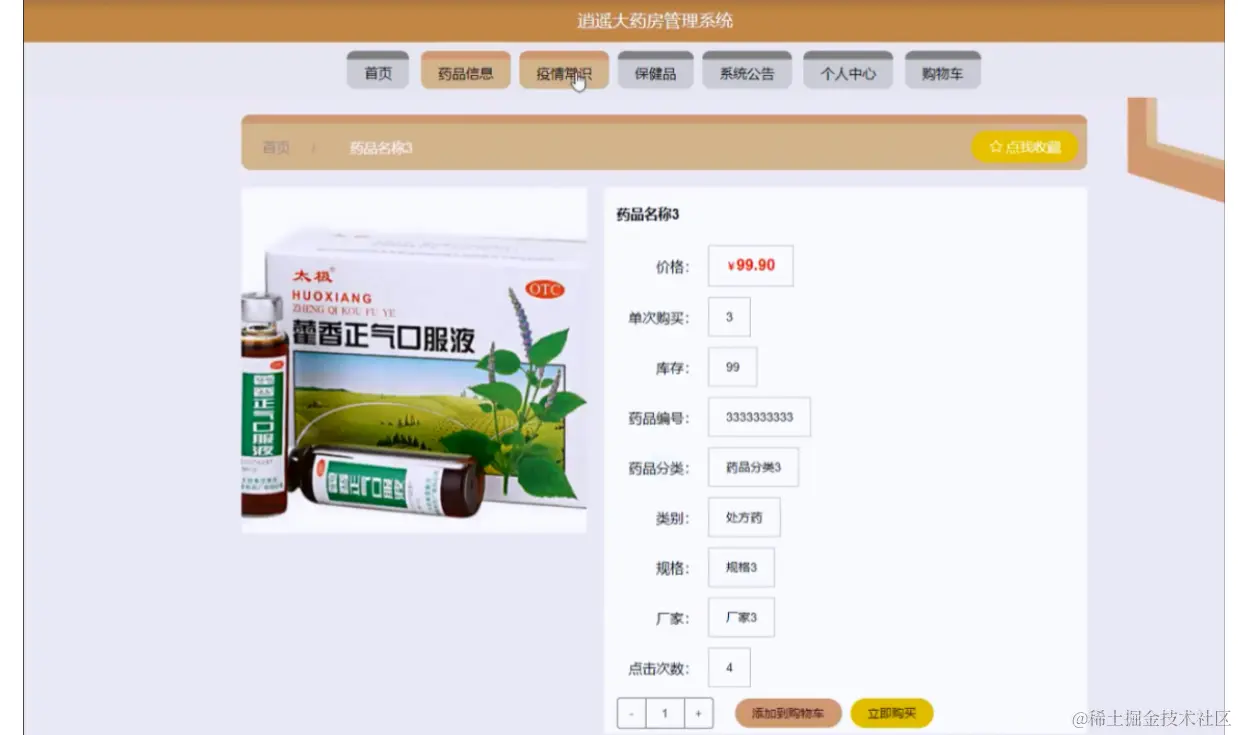
Task: Click the 规格3 specification value
Action: (x=741, y=567)
